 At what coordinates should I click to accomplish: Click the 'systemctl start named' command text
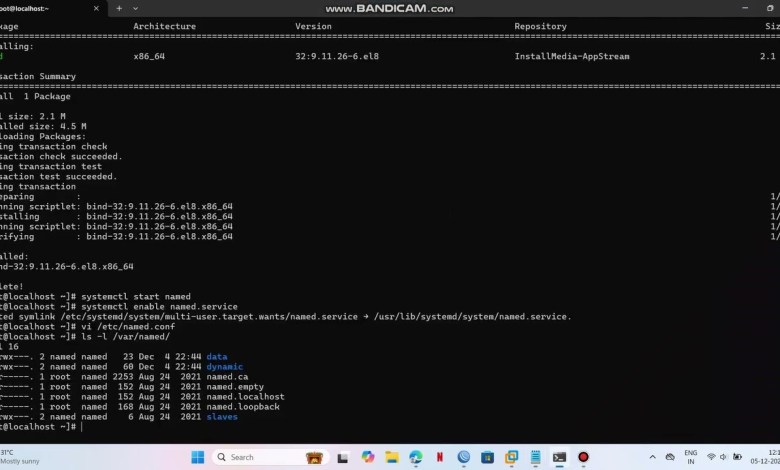tap(136, 297)
